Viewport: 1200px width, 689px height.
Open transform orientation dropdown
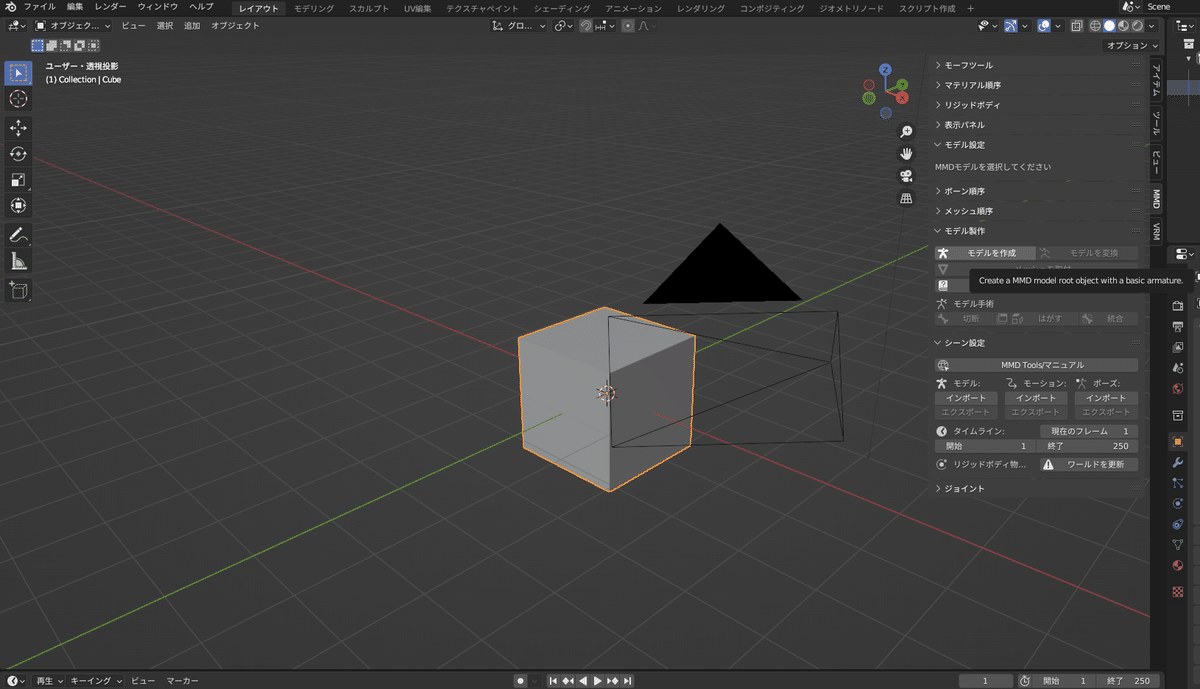519,26
